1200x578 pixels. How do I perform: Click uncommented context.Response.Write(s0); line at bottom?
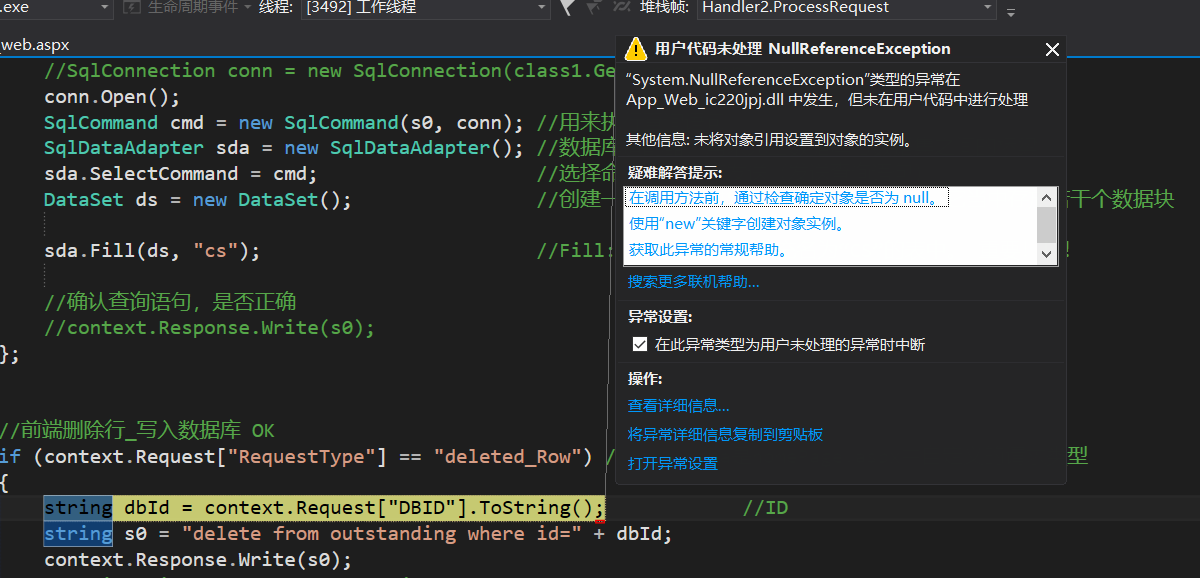point(198,560)
